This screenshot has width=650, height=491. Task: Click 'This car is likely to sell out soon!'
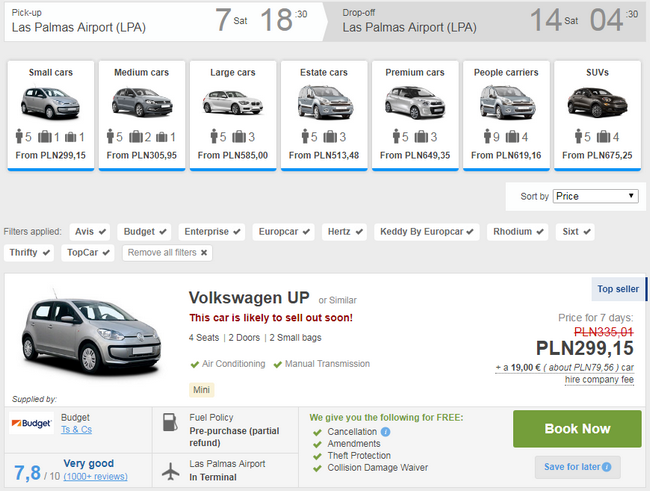271,318
